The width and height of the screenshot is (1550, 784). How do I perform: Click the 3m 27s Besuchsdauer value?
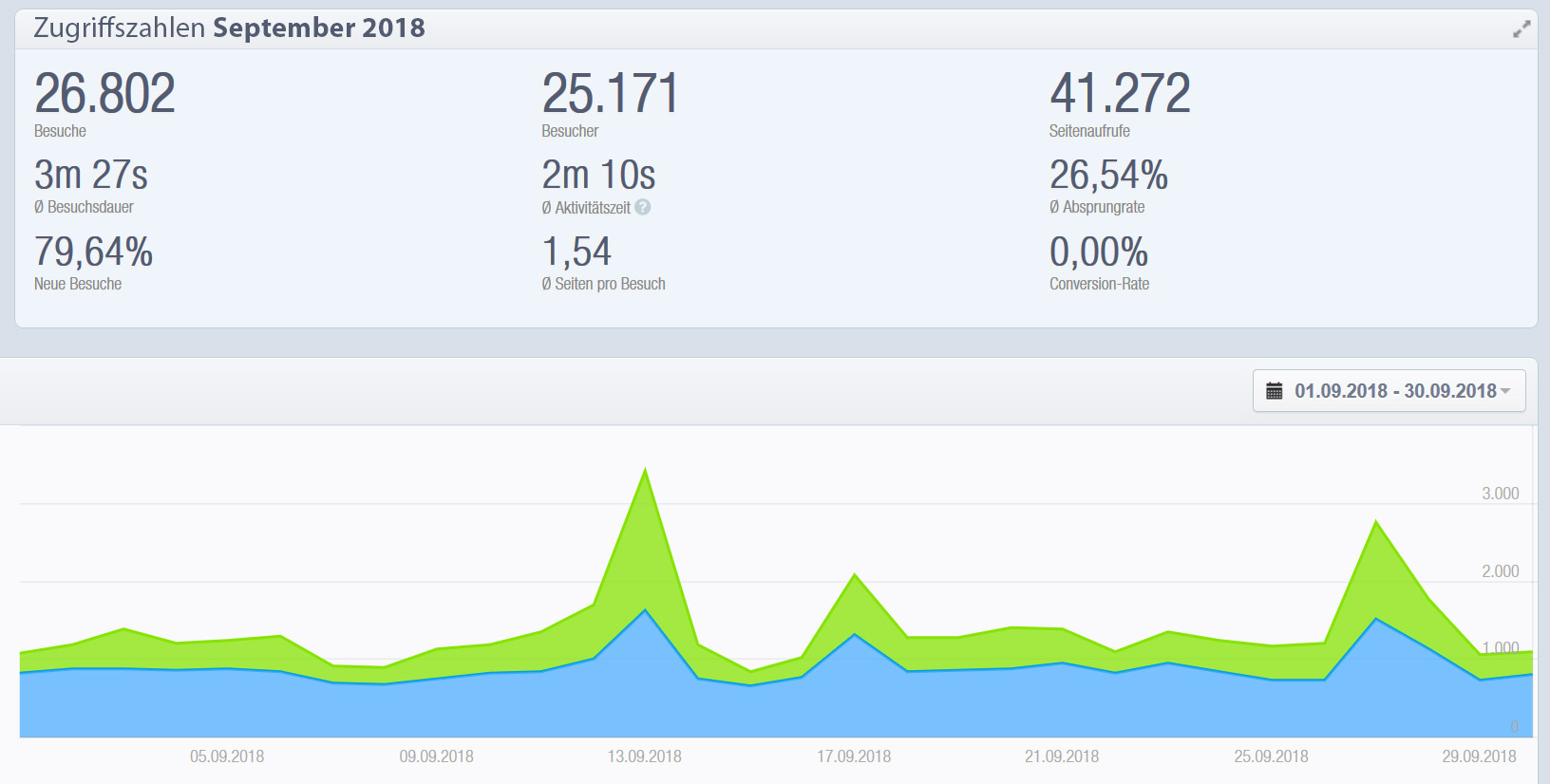[x=91, y=176]
